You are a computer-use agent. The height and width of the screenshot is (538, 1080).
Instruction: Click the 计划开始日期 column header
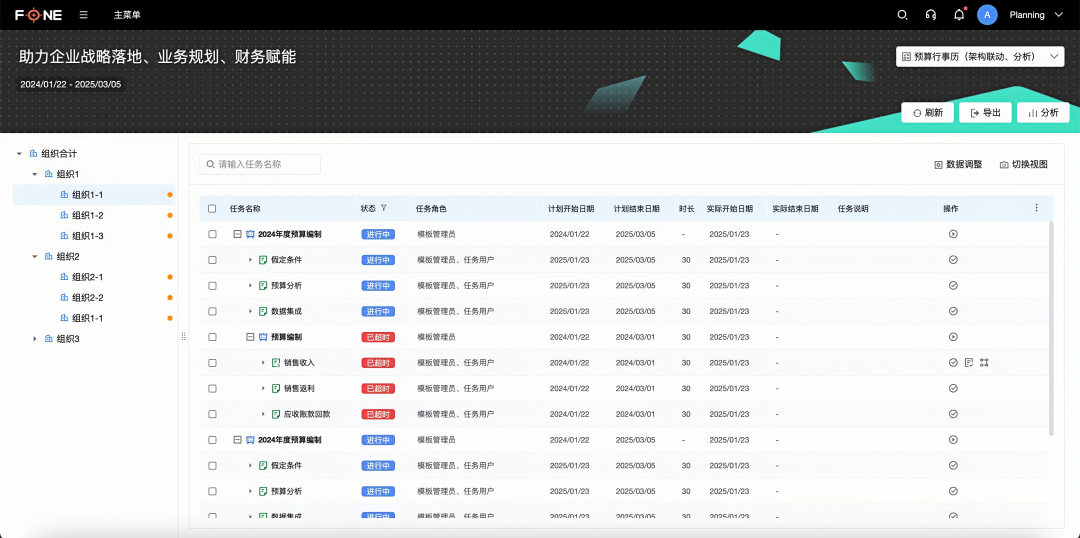tap(570, 208)
